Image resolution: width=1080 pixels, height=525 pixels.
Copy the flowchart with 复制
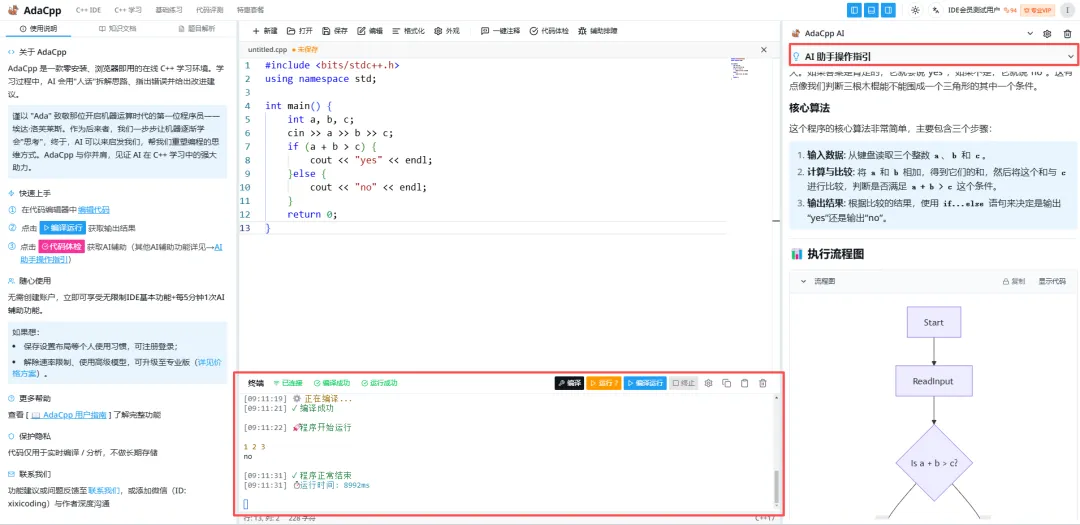click(x=1012, y=281)
